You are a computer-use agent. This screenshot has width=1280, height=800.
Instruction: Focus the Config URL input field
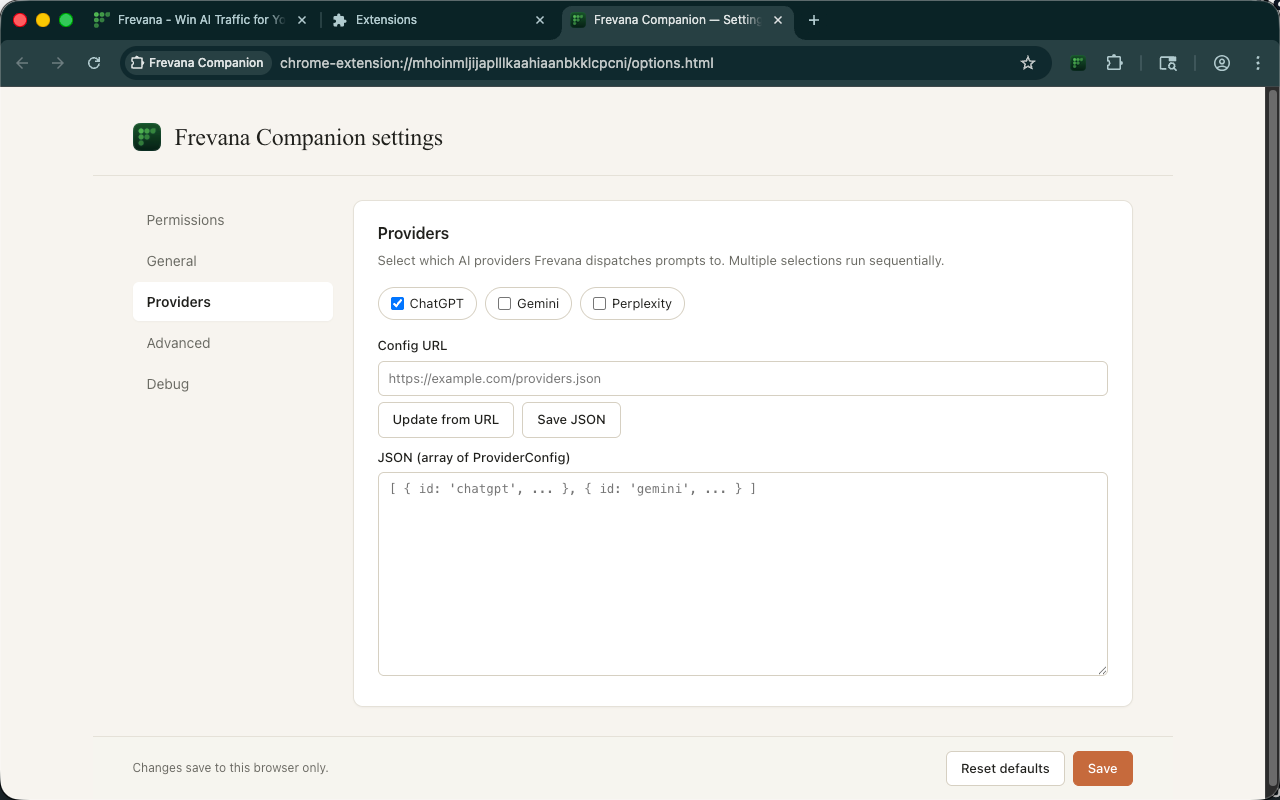(x=743, y=378)
